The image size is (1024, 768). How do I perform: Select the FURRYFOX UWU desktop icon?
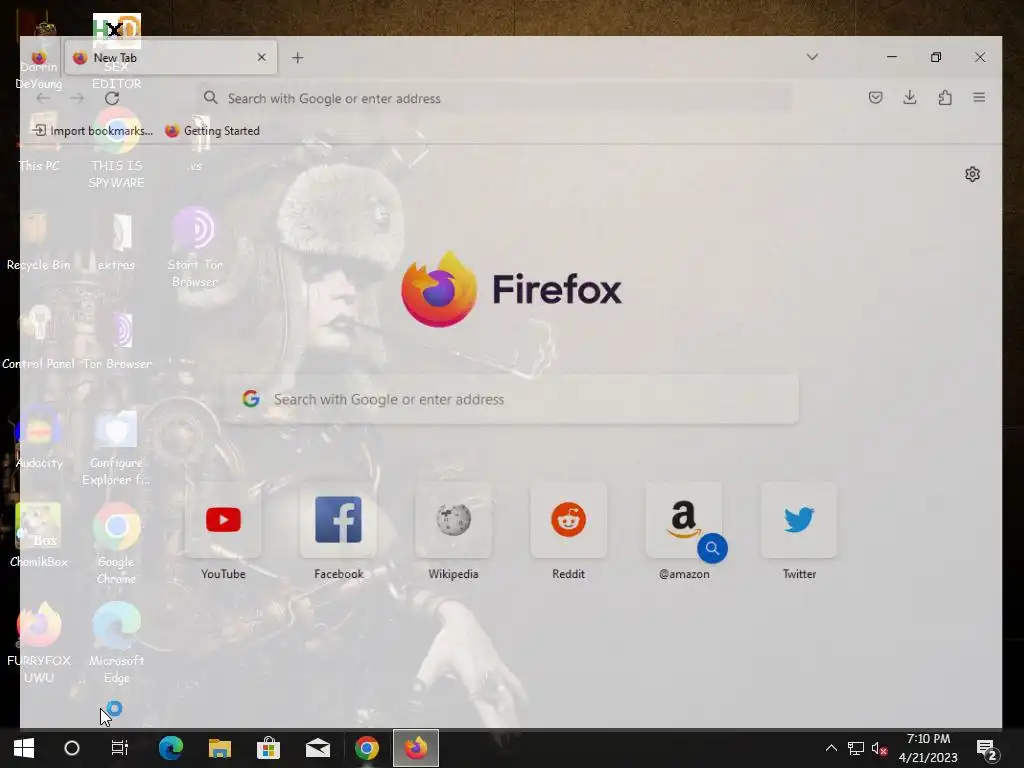click(x=39, y=644)
